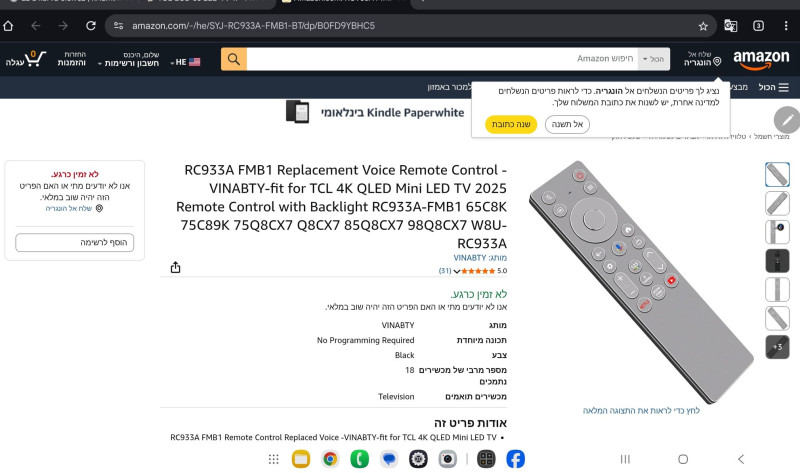Go to the browser home icon
The height and width of the screenshot is (473, 800).
8,26
